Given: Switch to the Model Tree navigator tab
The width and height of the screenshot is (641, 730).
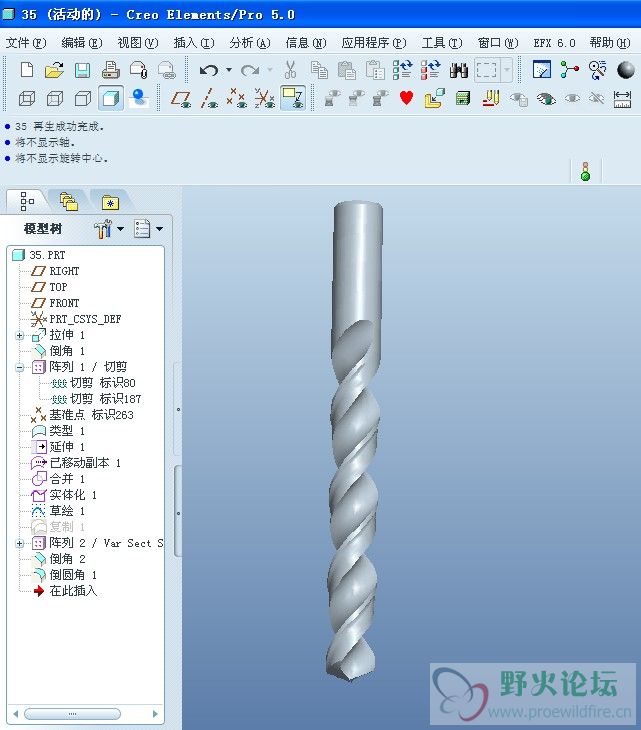Looking at the screenshot, I should point(27,201).
